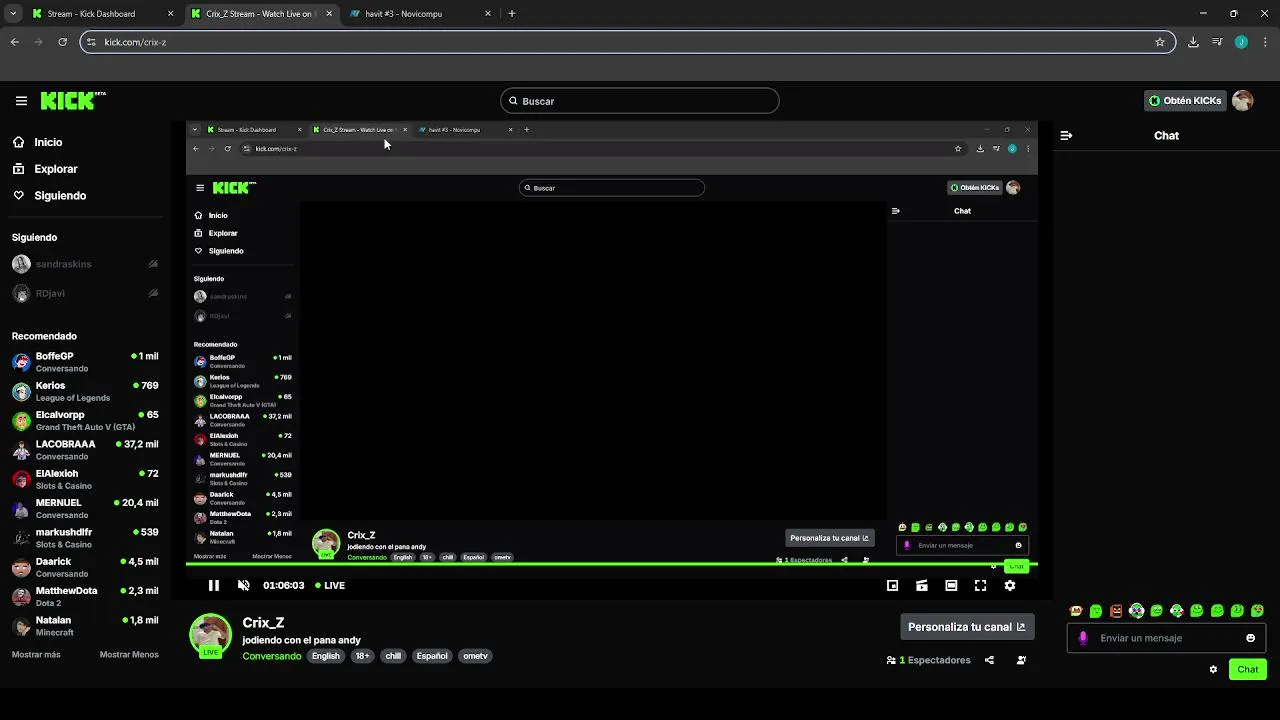Expand list with Mostrar más
Viewport: 1280px width, 720px height.
(x=36, y=655)
